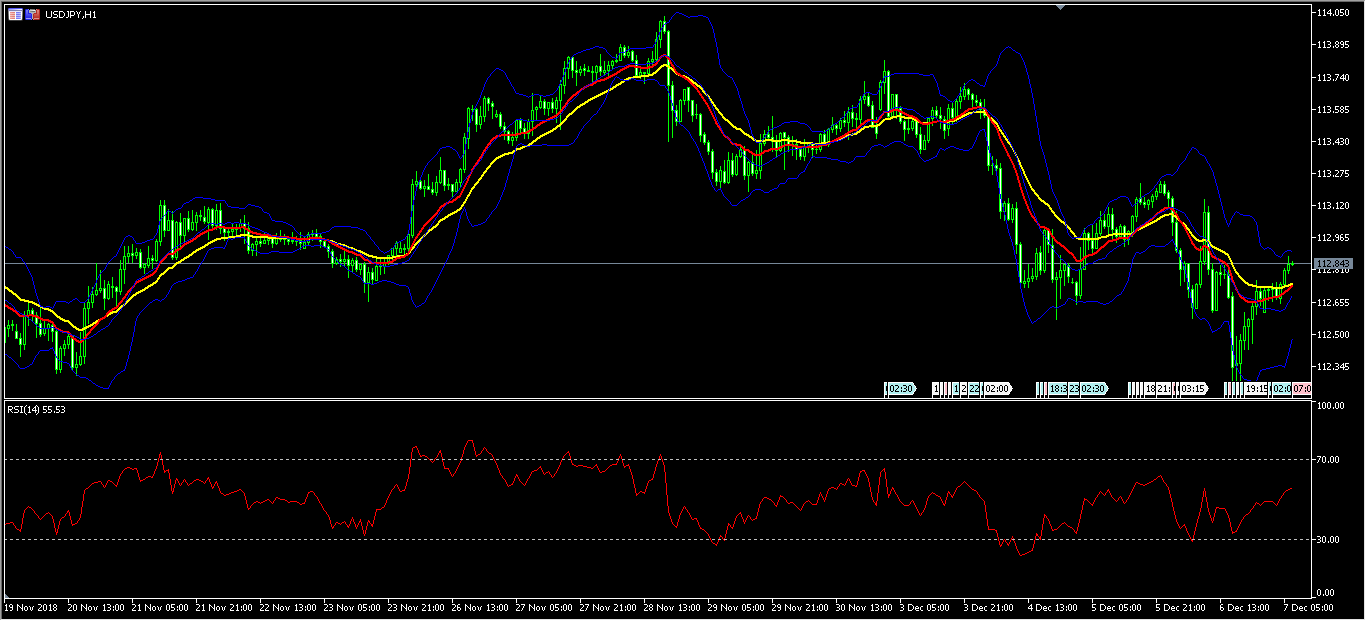
Task: Click the gray chart shift triangle marker
Action: point(1061,8)
